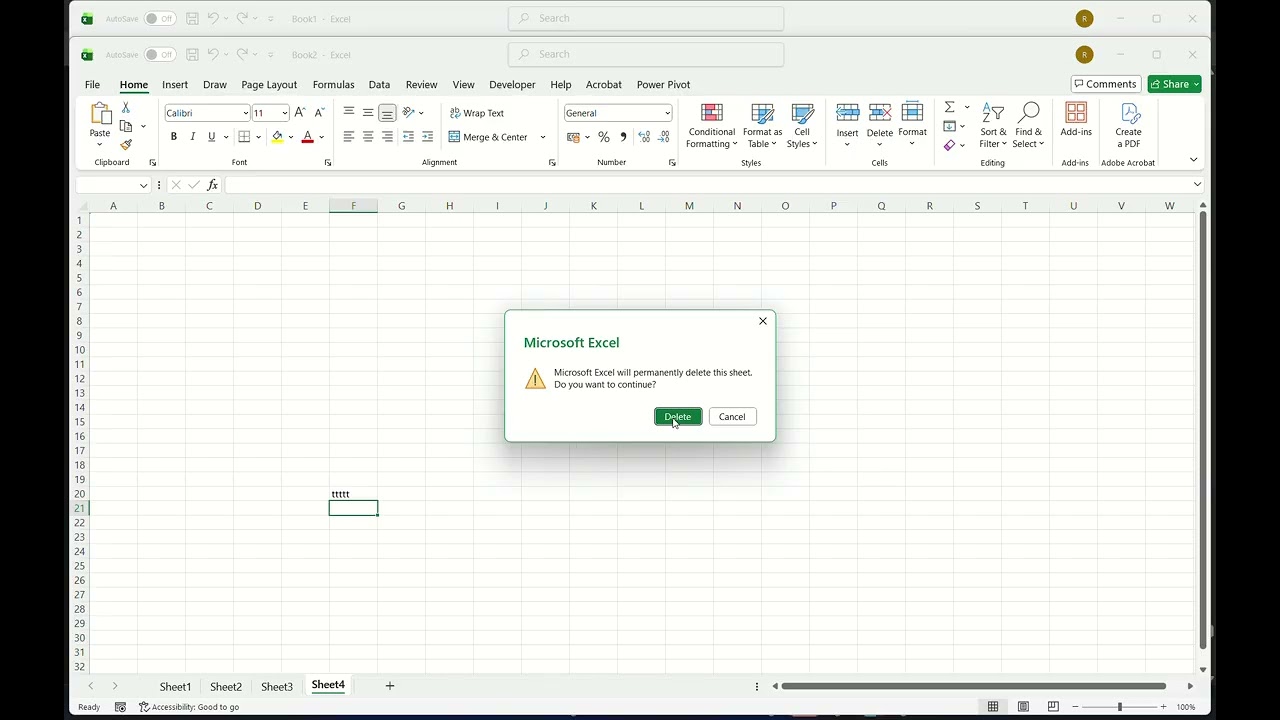1280x720 pixels.
Task: Open the Merge & Center dropdown arrow
Action: coord(543,137)
